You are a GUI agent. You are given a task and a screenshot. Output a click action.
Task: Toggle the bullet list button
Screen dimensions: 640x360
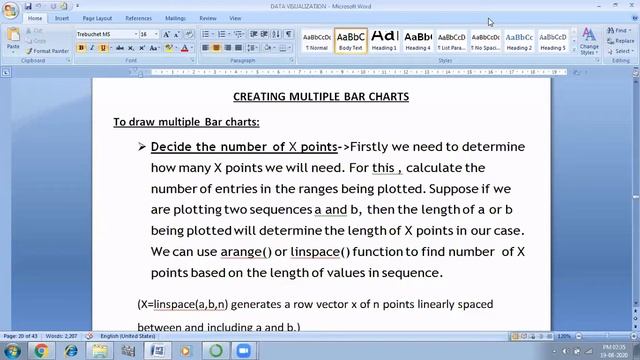click(205, 34)
